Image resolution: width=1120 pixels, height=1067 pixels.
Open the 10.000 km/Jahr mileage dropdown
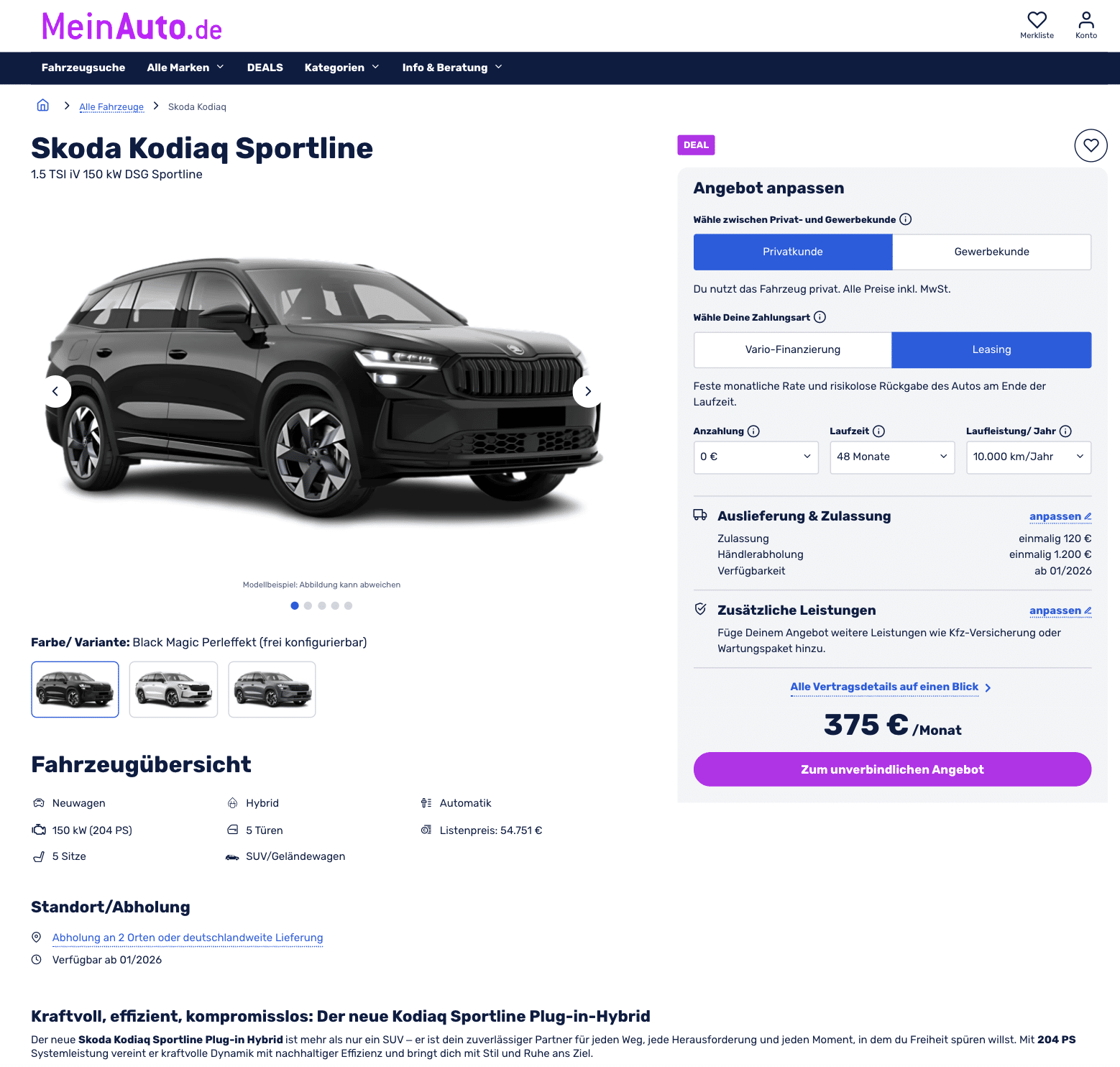(1029, 457)
